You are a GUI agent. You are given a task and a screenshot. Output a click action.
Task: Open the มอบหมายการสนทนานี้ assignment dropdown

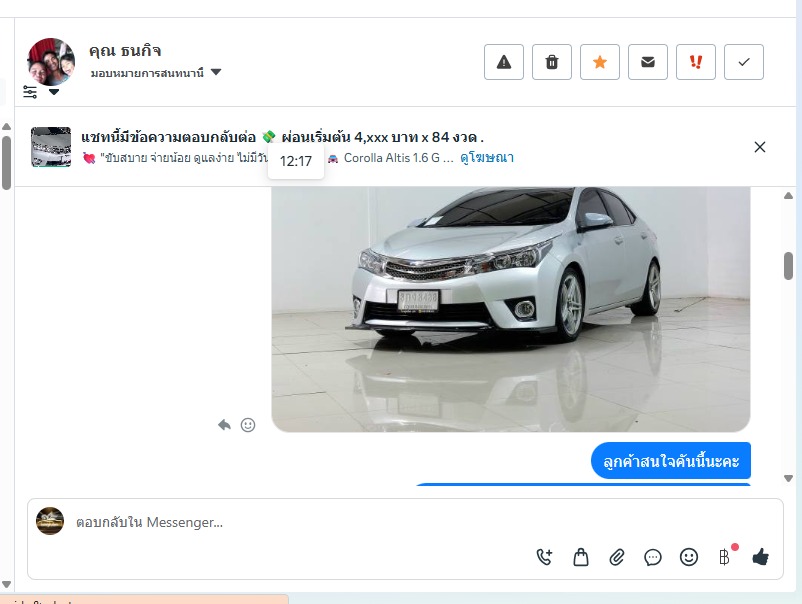[x=156, y=73]
